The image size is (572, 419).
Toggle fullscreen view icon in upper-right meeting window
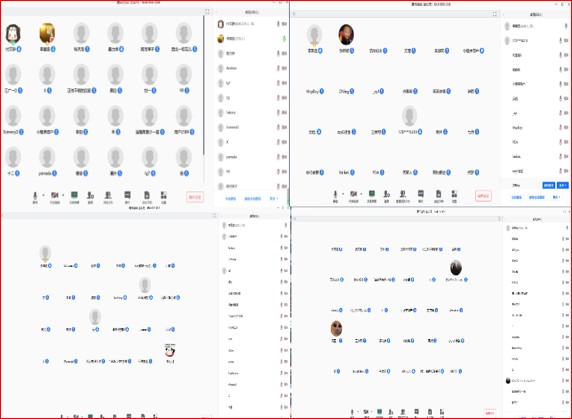[x=495, y=14]
